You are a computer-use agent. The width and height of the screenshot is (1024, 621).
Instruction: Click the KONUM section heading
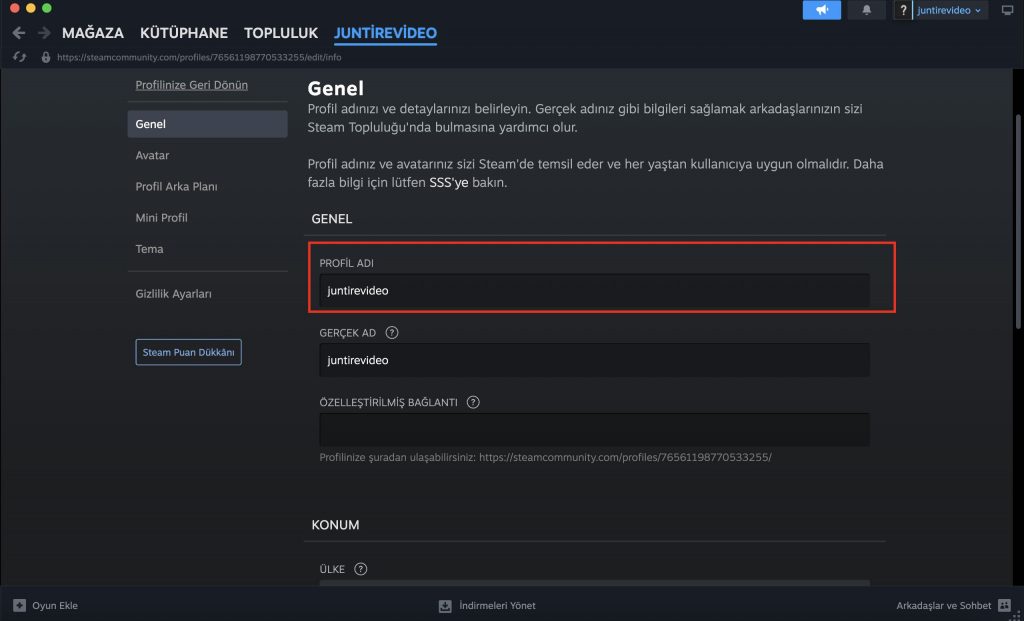(x=336, y=525)
